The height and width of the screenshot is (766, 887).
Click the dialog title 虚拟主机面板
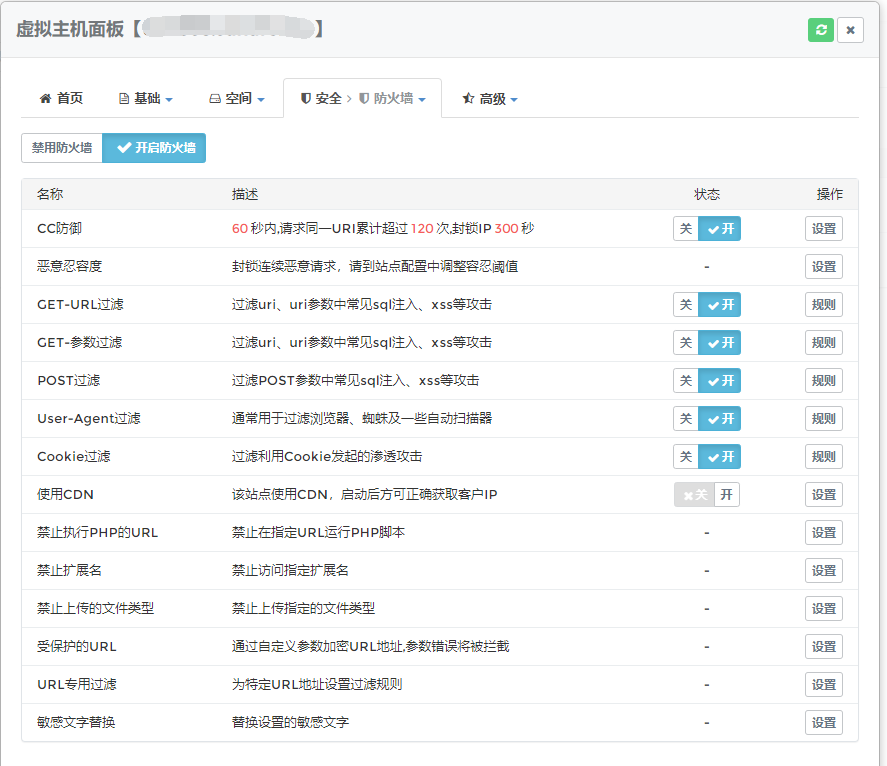[70, 29]
